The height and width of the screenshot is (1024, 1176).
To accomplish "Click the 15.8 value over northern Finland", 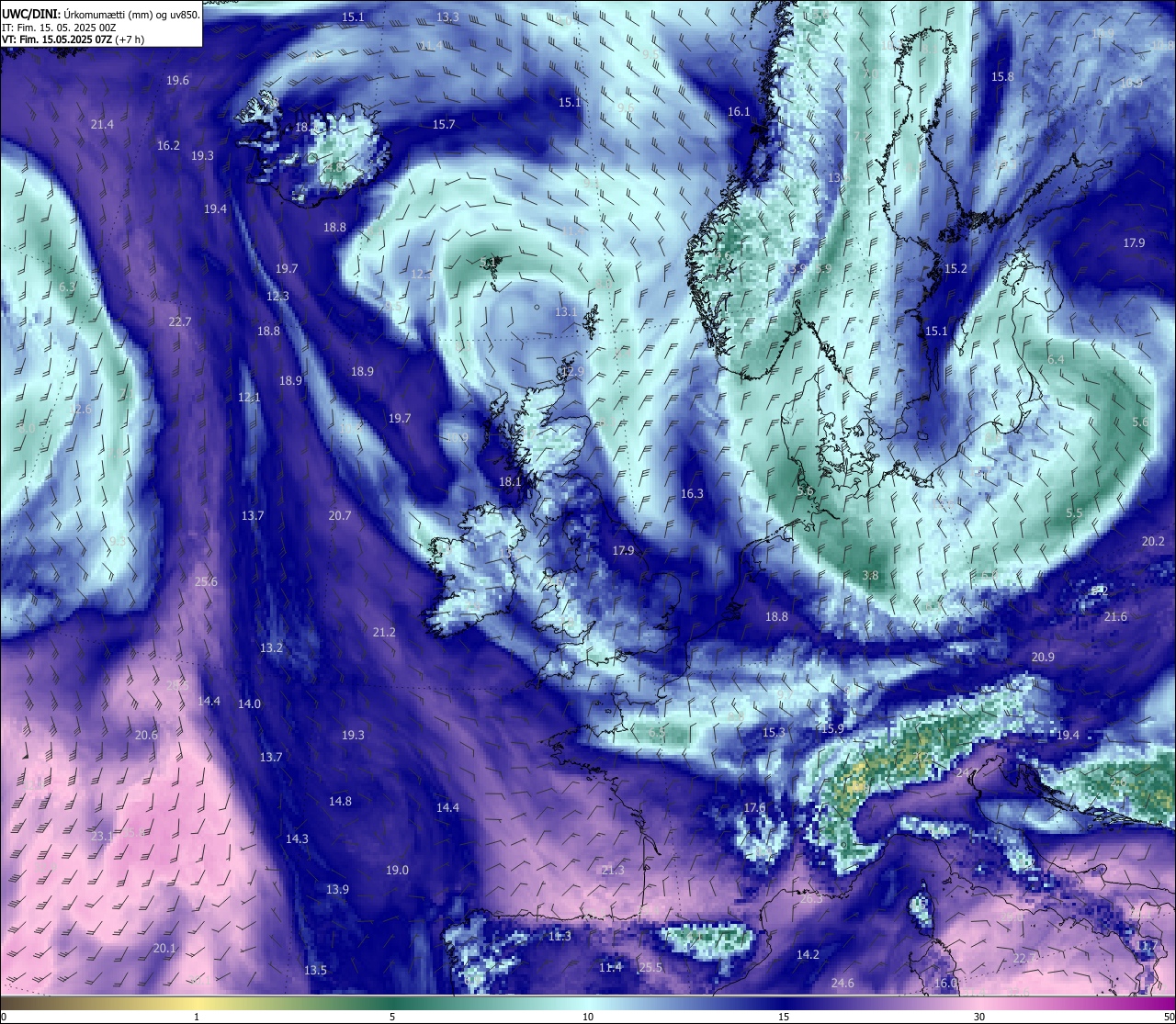I will pyautogui.click(x=1002, y=77).
